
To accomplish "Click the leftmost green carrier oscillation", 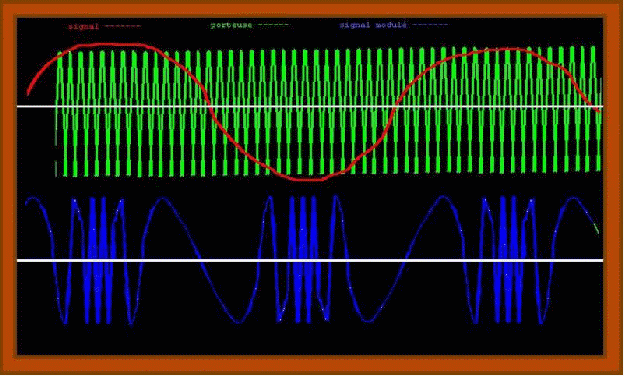I will pos(60,113).
